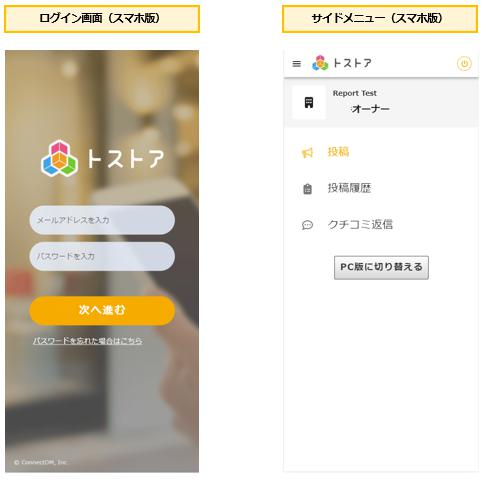Click the clipboard icon beside 投稿履歴

click(307, 189)
